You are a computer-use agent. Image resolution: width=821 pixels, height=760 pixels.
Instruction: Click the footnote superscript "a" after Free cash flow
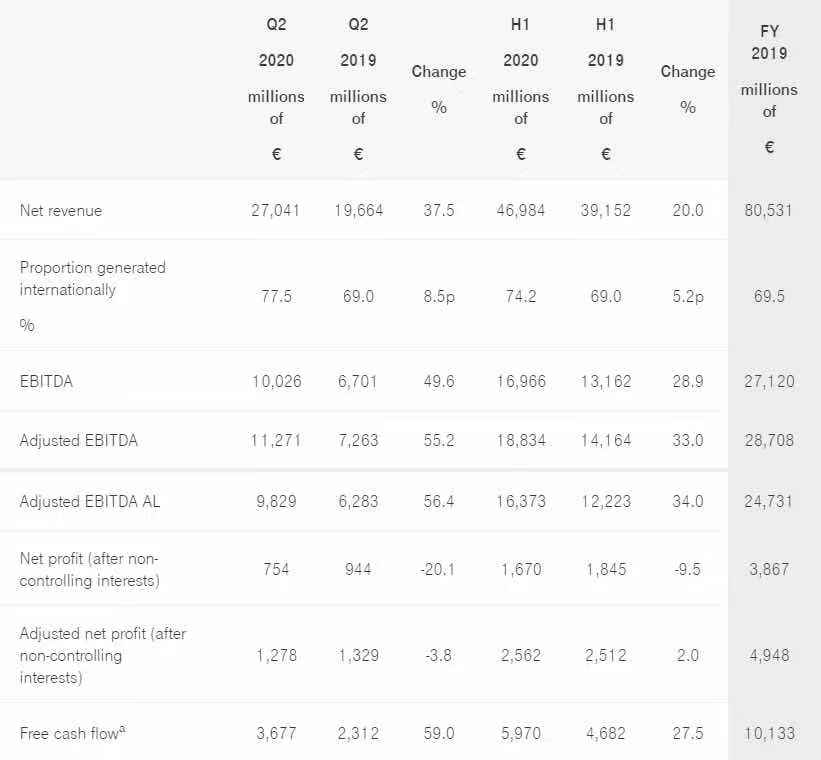coord(122,729)
